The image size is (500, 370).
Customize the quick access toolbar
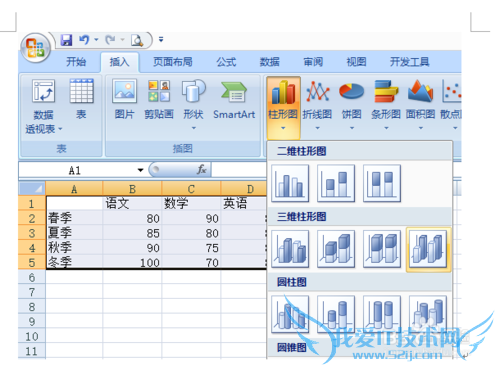point(161,40)
